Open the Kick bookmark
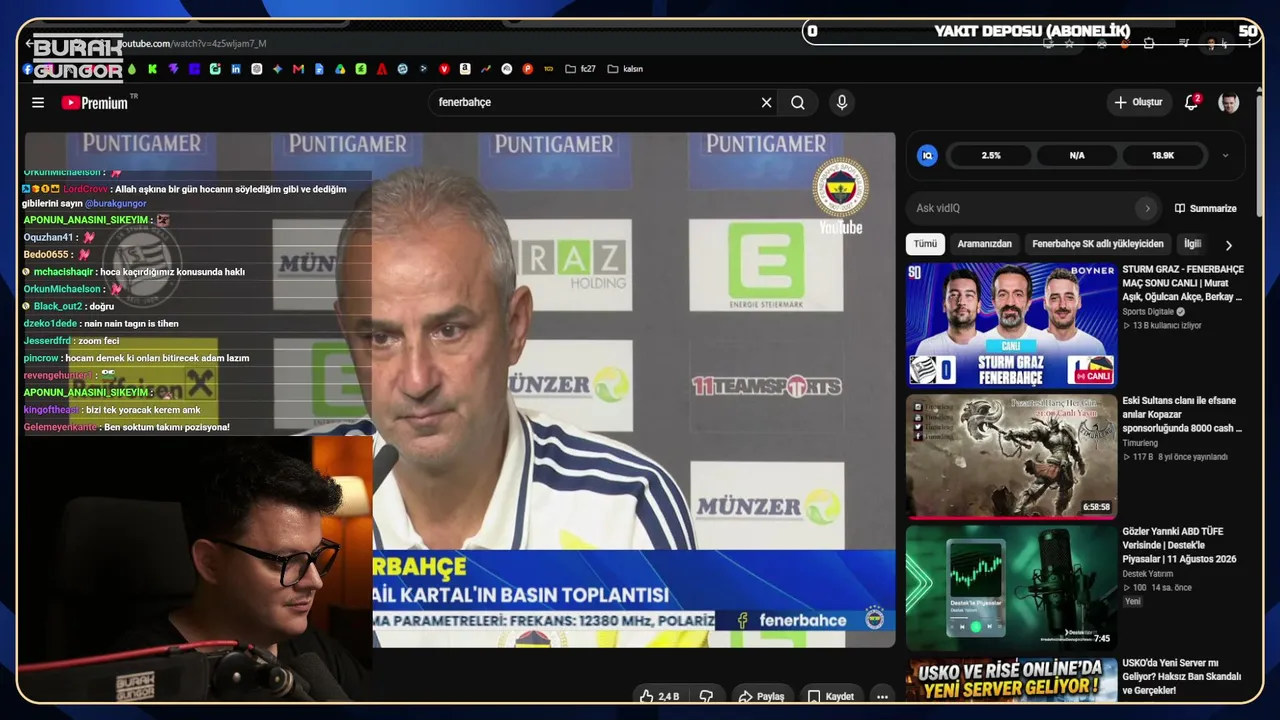 click(x=152, y=69)
